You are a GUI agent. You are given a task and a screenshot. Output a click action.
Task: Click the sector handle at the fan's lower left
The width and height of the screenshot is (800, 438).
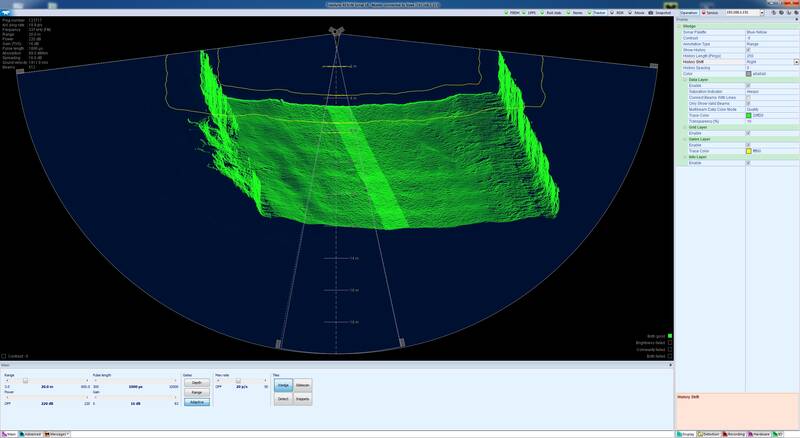click(x=279, y=344)
